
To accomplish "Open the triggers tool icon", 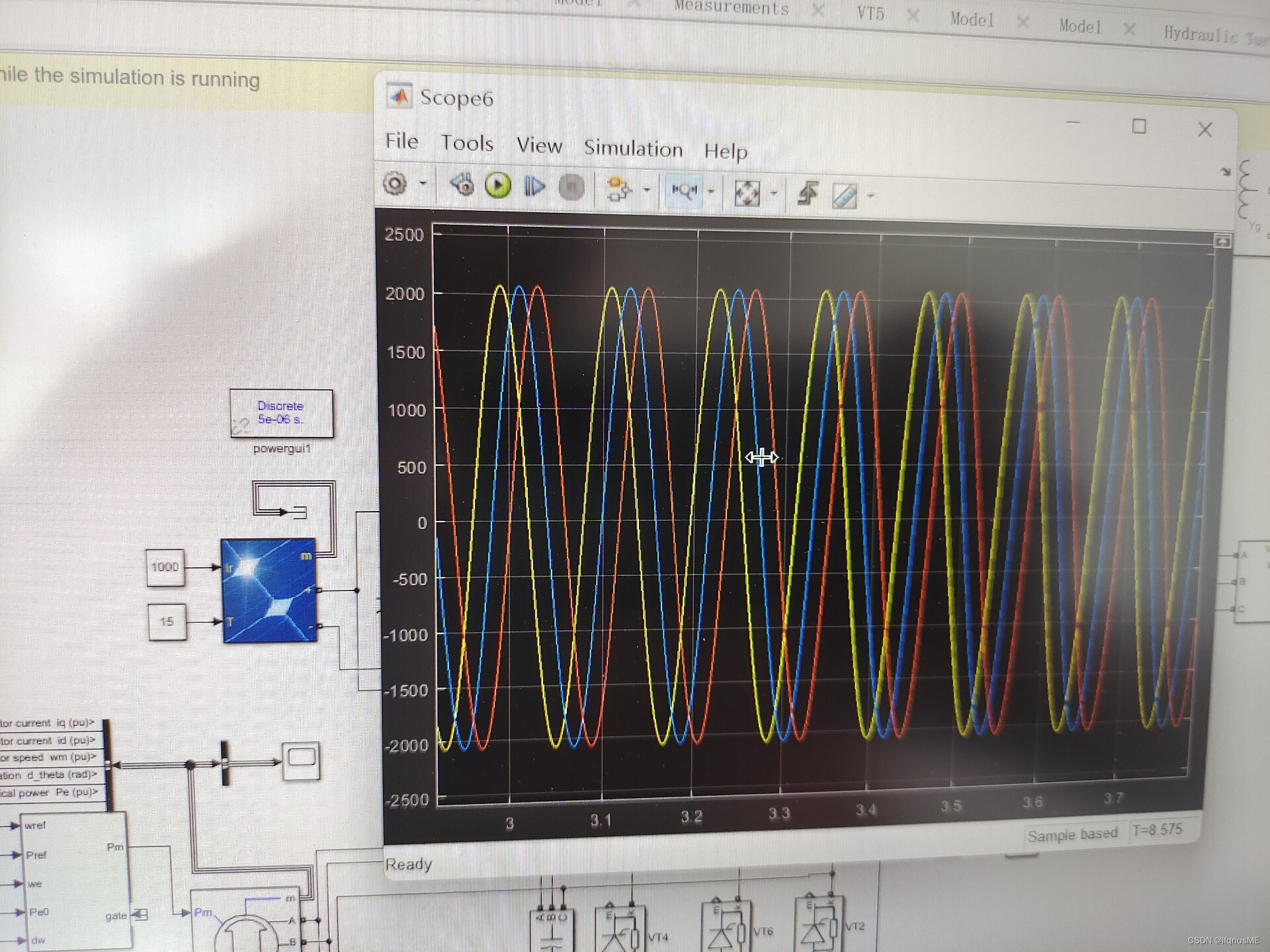I will coord(808,194).
